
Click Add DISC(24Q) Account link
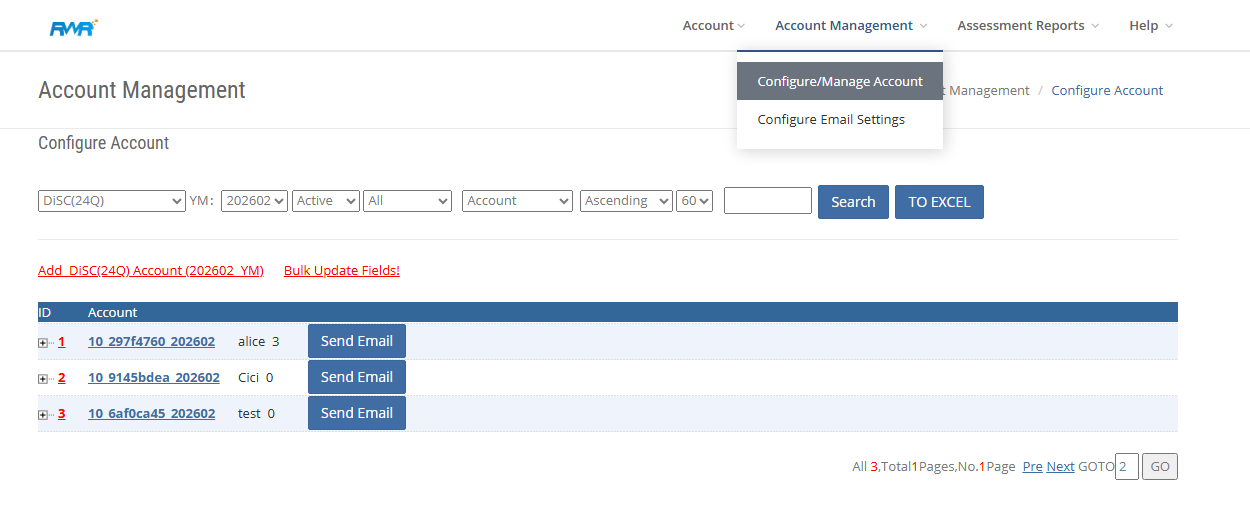pos(151,271)
